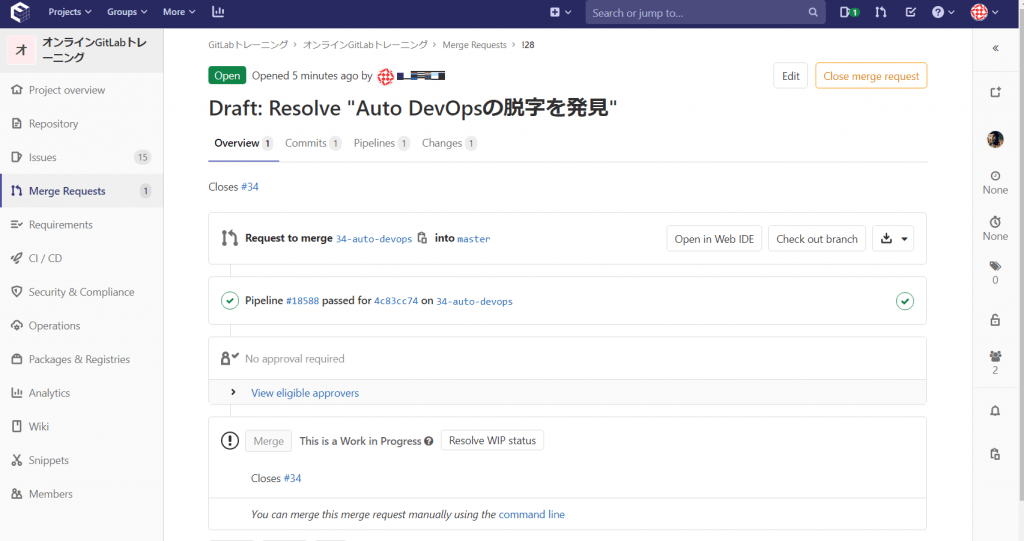Image resolution: width=1024 pixels, height=541 pixels.
Task: Click the Work in Progress help icon
Action: pyautogui.click(x=428, y=441)
